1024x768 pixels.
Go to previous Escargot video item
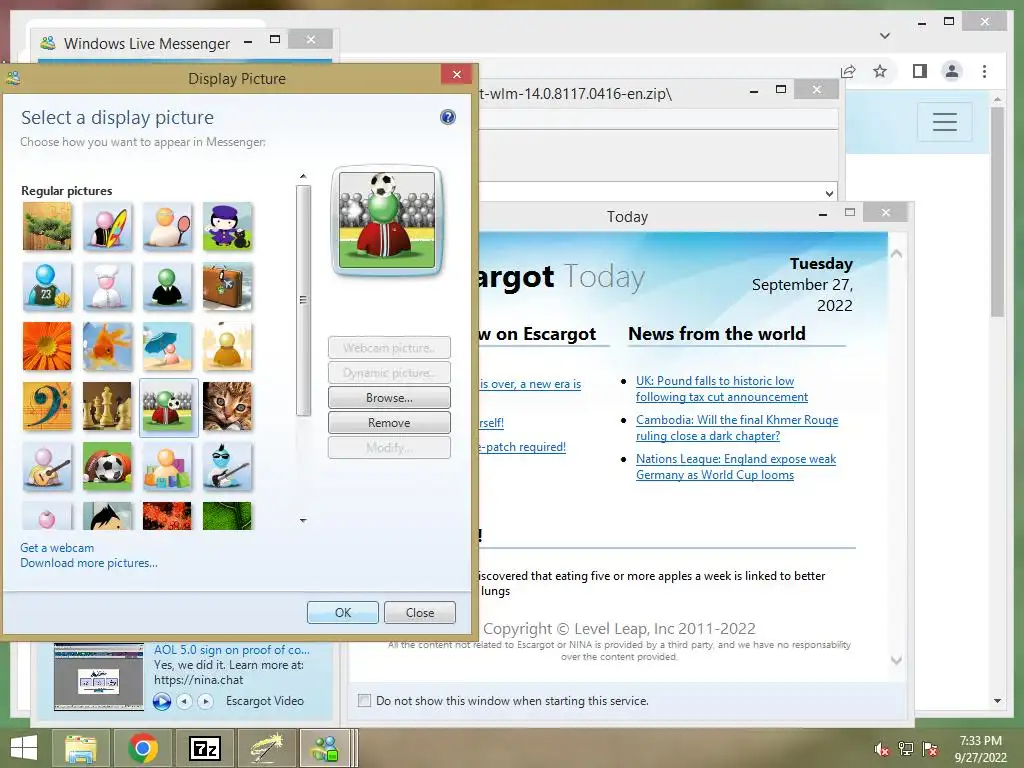pyautogui.click(x=185, y=701)
